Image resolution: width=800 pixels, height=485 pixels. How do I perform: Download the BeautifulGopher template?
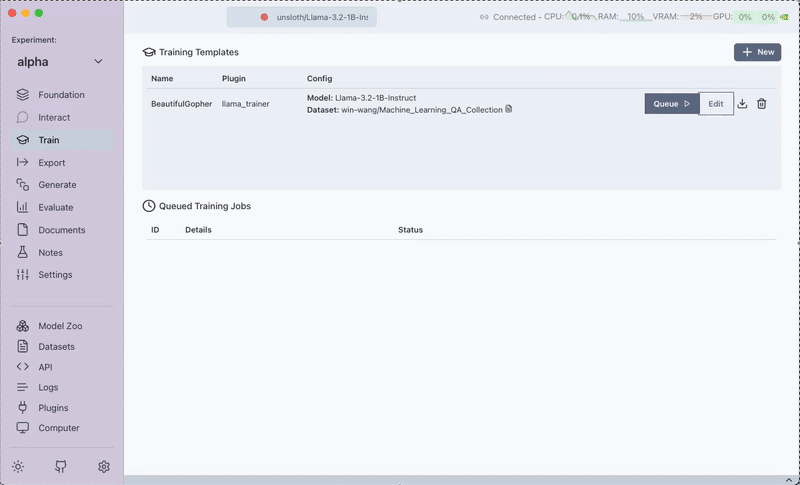[x=742, y=104]
